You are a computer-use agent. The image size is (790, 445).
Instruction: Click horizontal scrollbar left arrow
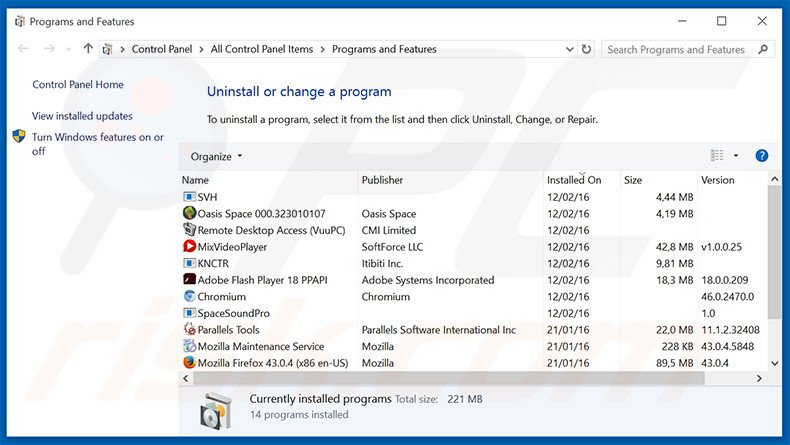tap(186, 378)
